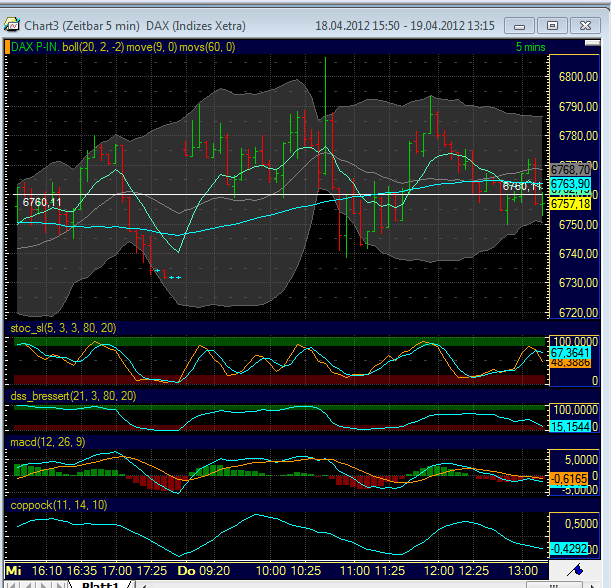The height and width of the screenshot is (588, 611).
Task: Click the 10:25 time axis label
Action: pyautogui.click(x=306, y=571)
